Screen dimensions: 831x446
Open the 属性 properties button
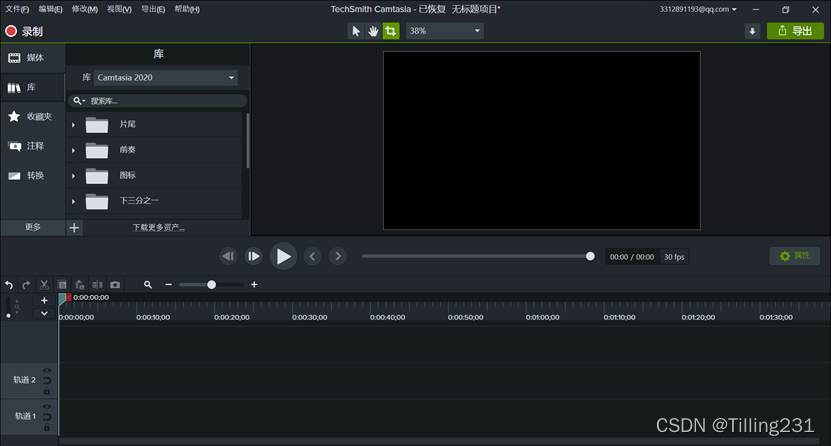[x=794, y=256]
